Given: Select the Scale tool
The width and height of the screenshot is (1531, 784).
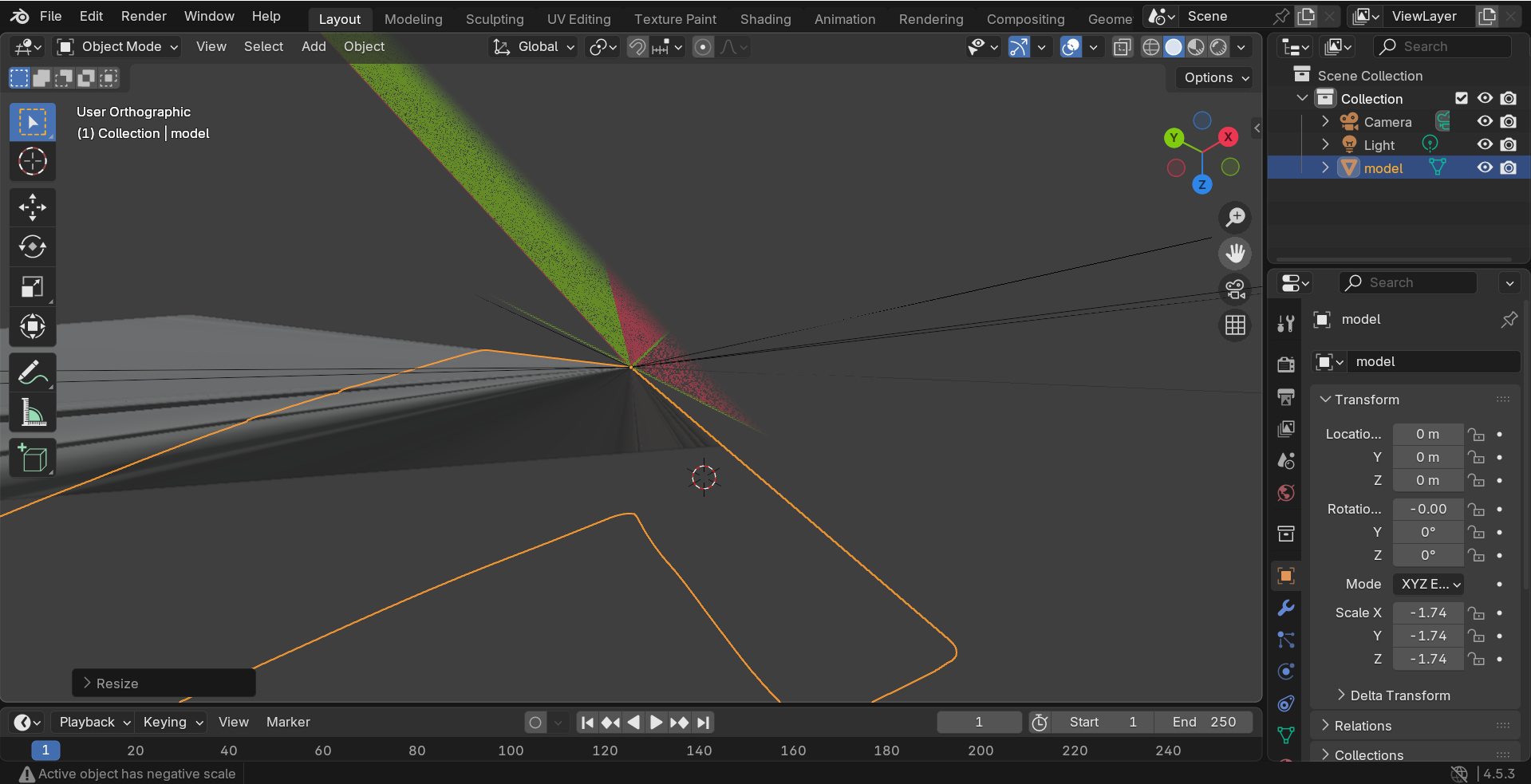Looking at the screenshot, I should (x=33, y=286).
